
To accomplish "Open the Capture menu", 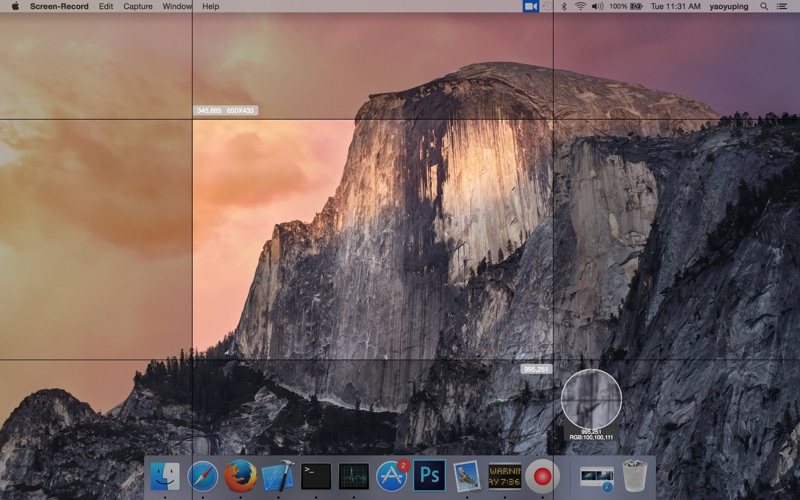I will pyautogui.click(x=138, y=6).
